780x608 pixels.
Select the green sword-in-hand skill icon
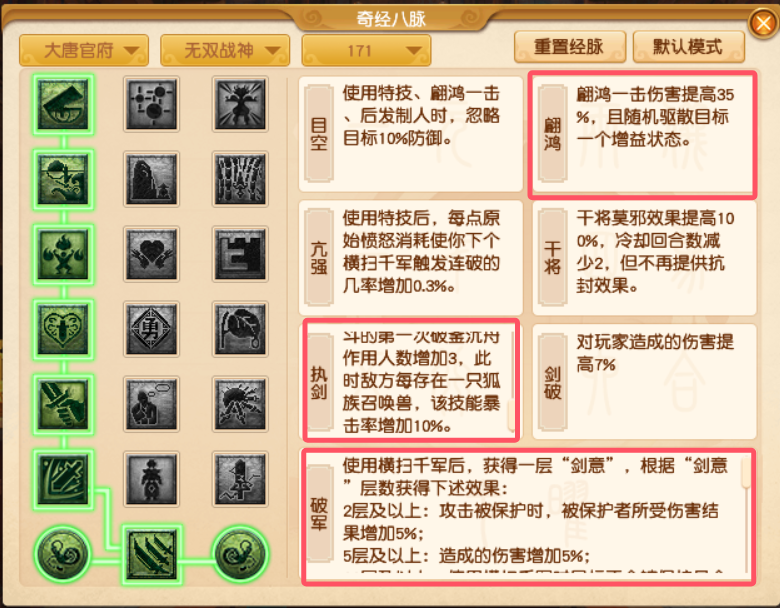tap(63, 404)
